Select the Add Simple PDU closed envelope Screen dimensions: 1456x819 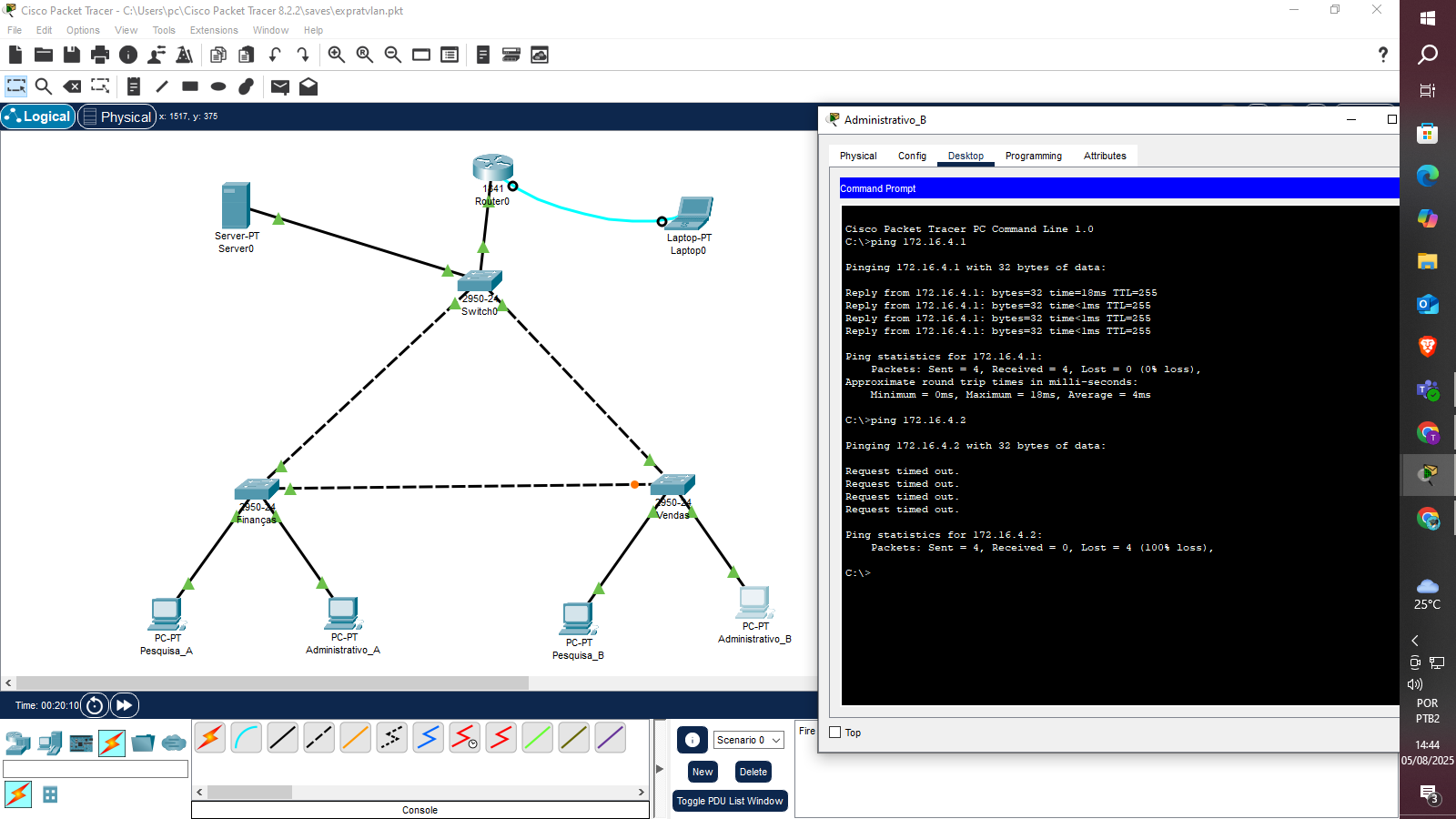[x=280, y=86]
